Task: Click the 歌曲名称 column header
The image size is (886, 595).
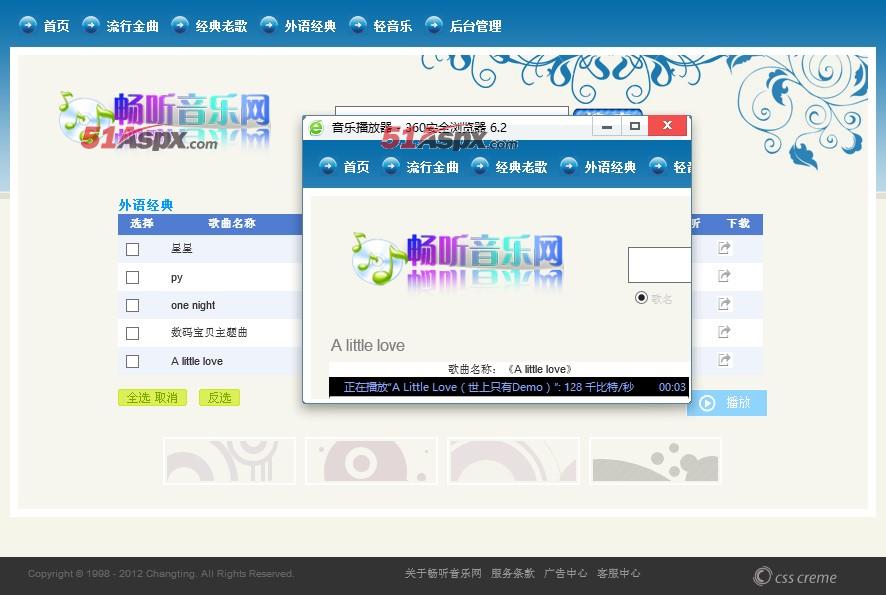Action: (x=232, y=223)
